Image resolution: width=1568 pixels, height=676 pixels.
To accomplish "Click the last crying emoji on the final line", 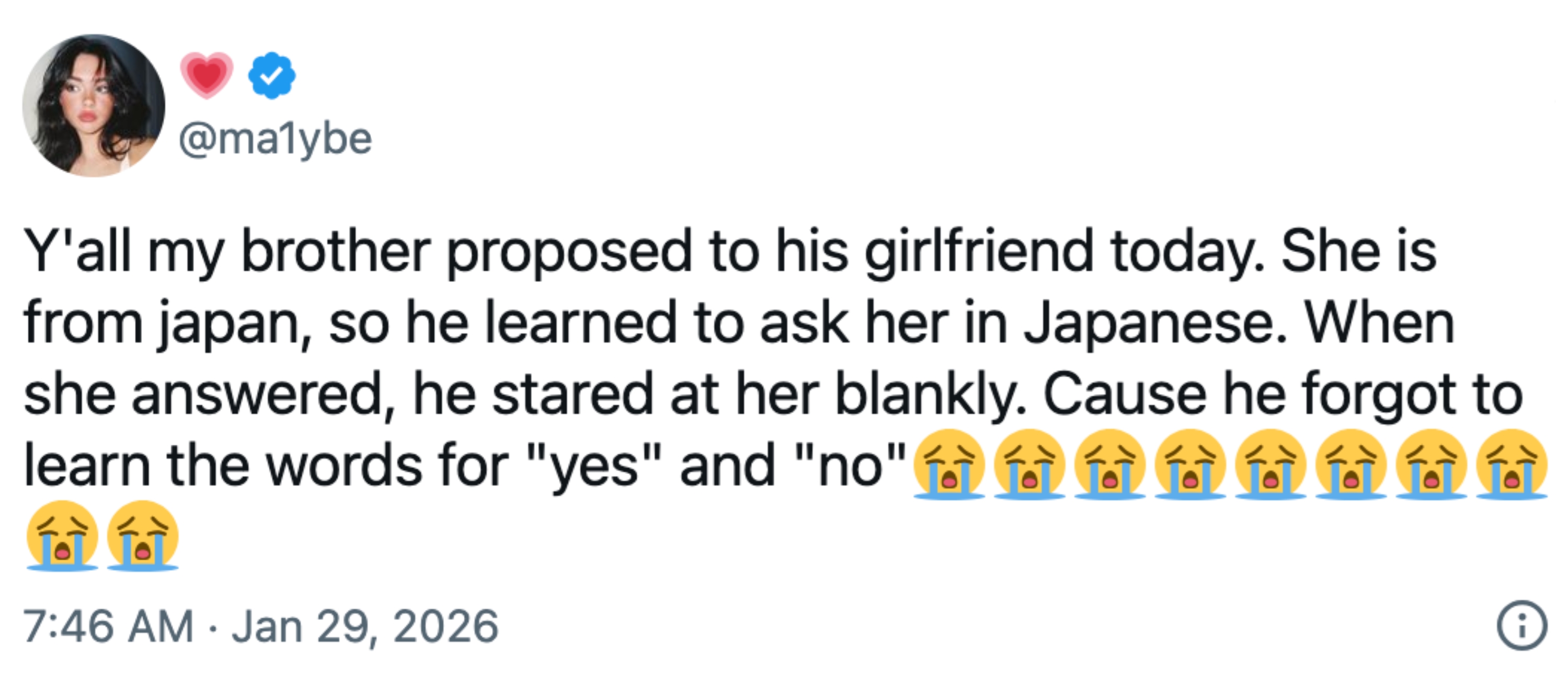I will click(142, 536).
